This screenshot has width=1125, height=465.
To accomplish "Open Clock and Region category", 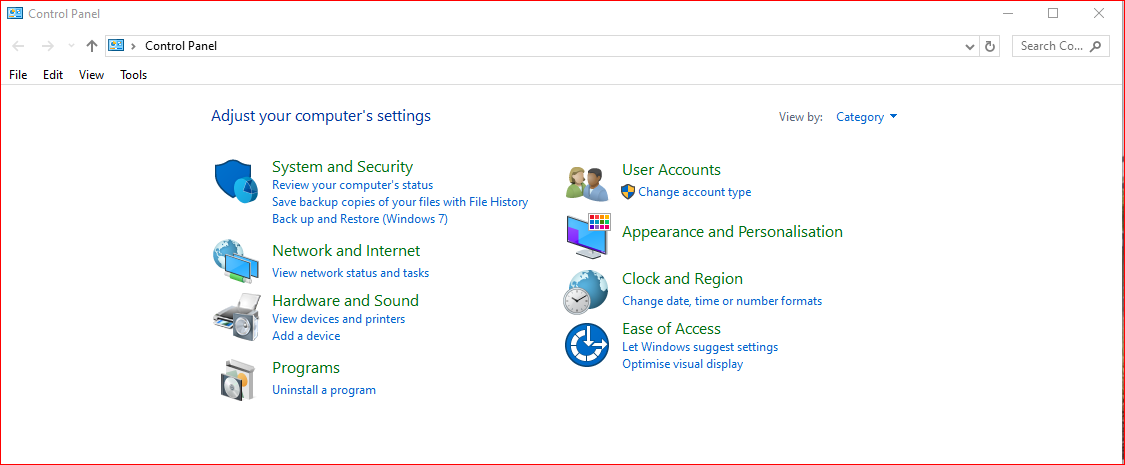I will [682, 278].
